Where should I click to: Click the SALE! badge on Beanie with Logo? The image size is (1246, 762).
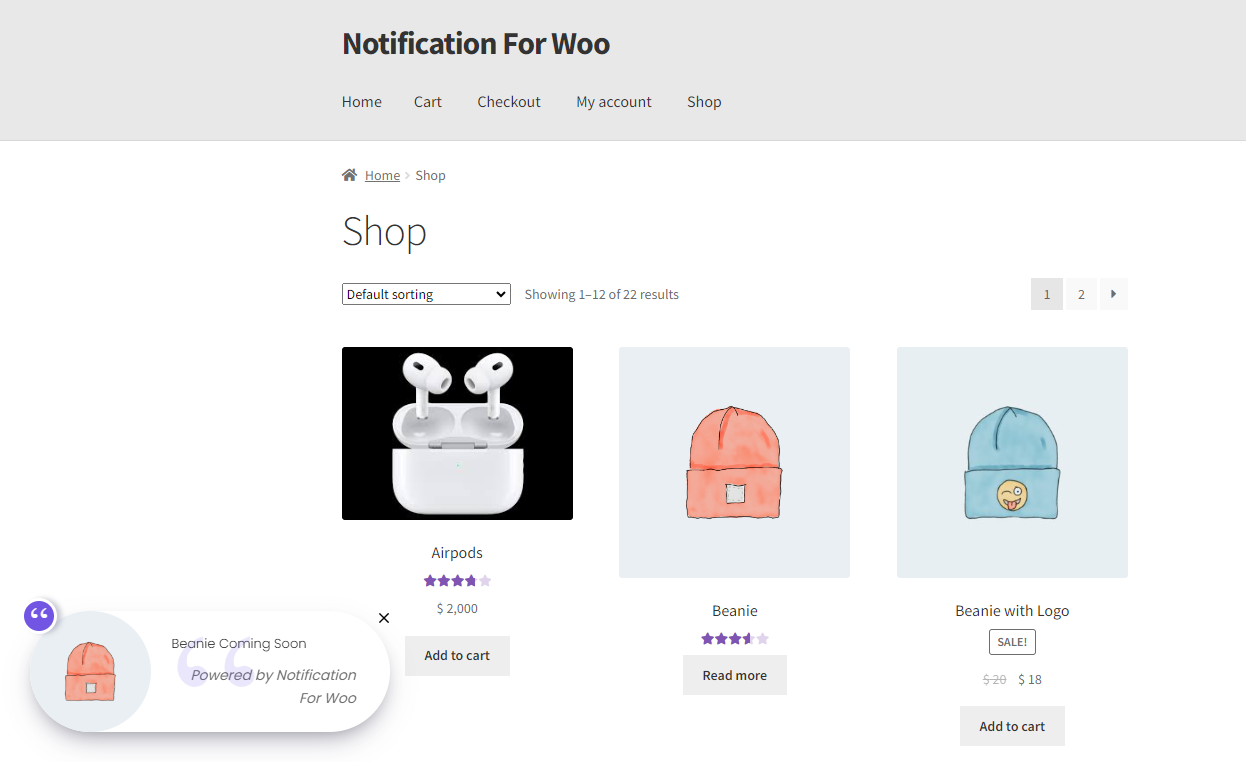(x=1012, y=642)
